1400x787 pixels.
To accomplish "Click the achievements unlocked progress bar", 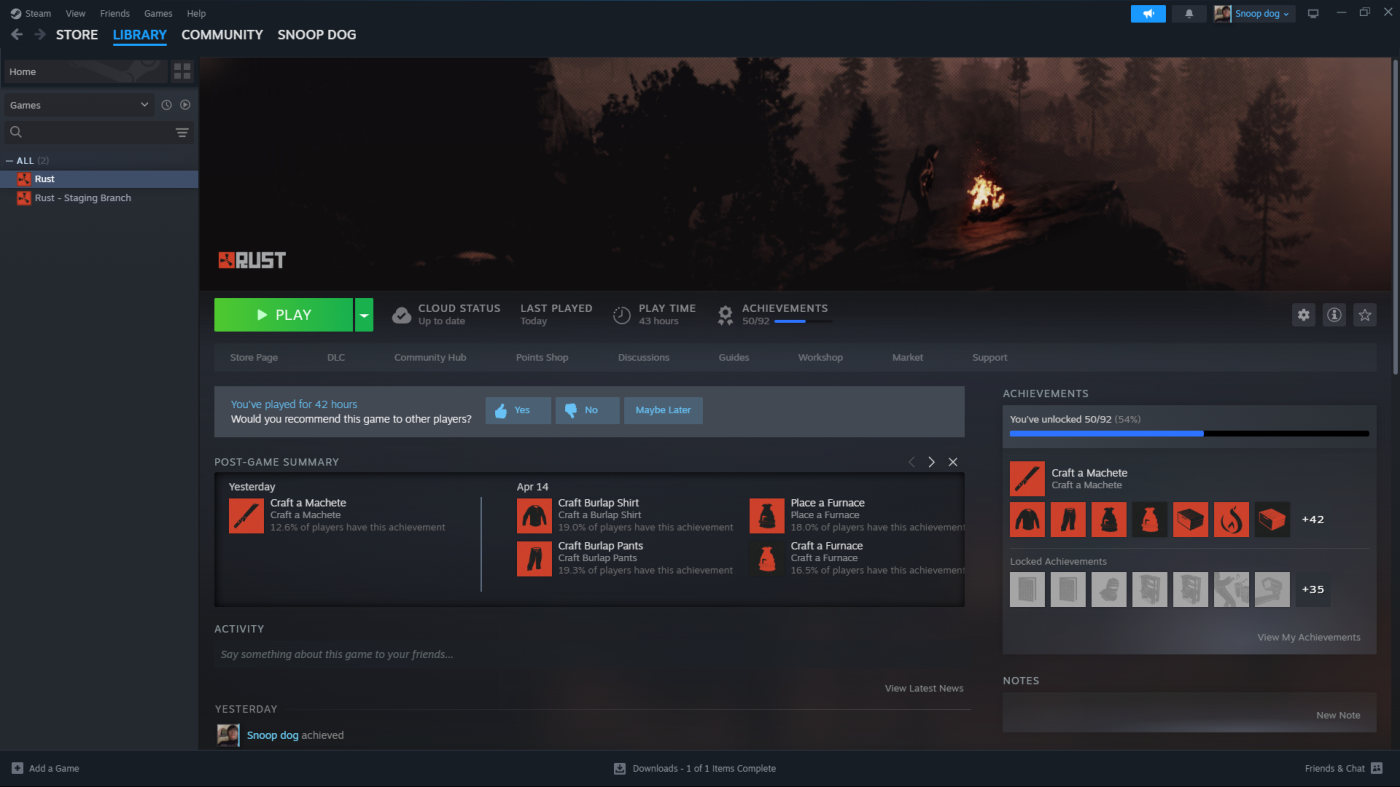I will point(1189,433).
